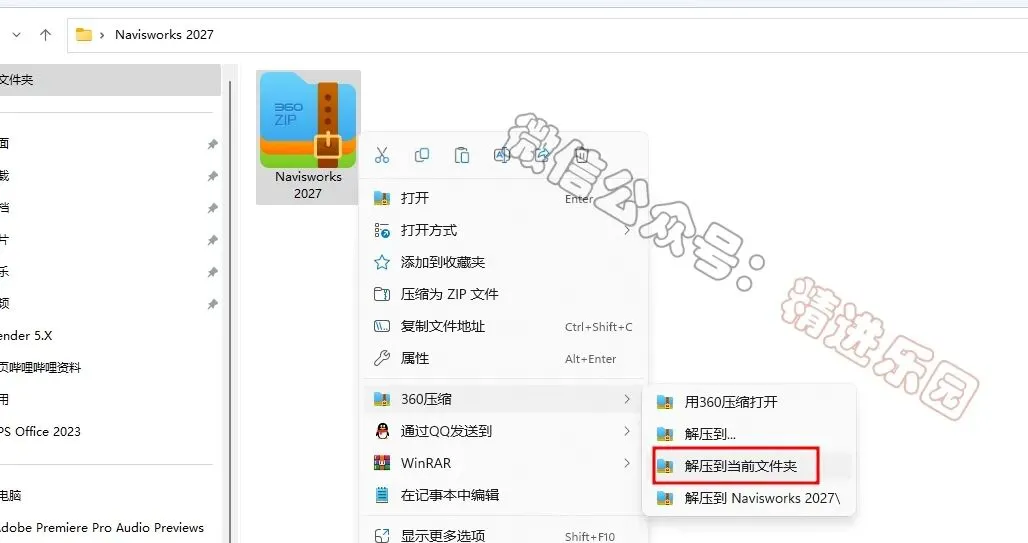Screen dimensions: 1028x543
Task: Click Navisworks 2027 in the address bar
Action: 164,35
